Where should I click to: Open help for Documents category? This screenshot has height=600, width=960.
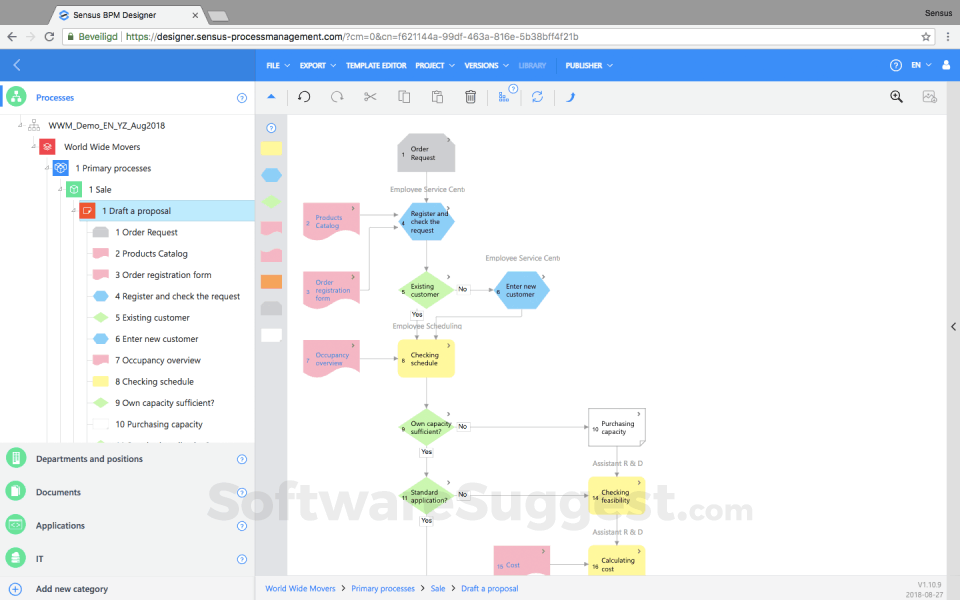(242, 492)
